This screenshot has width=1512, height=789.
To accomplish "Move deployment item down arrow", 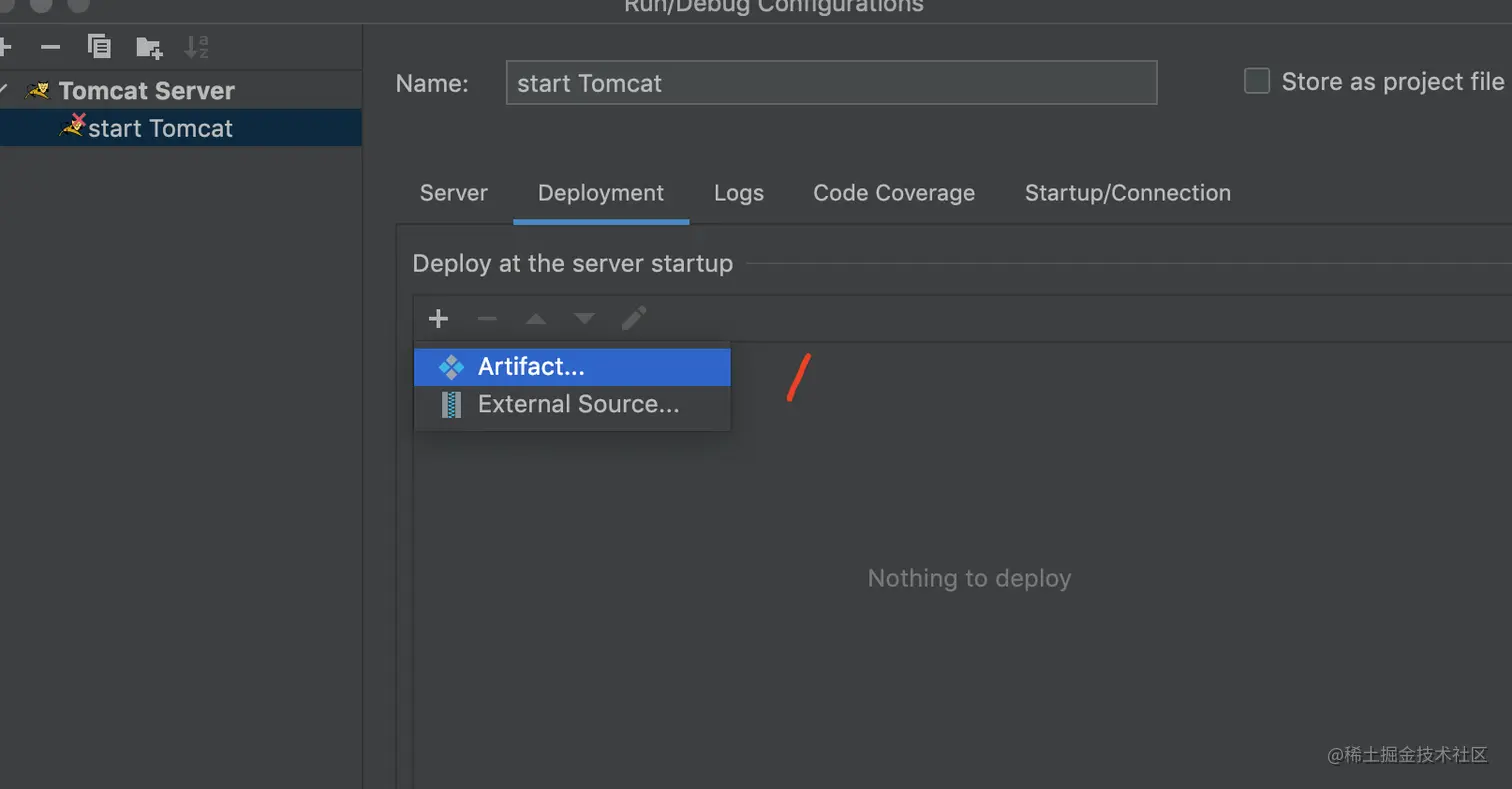I will coord(585,319).
